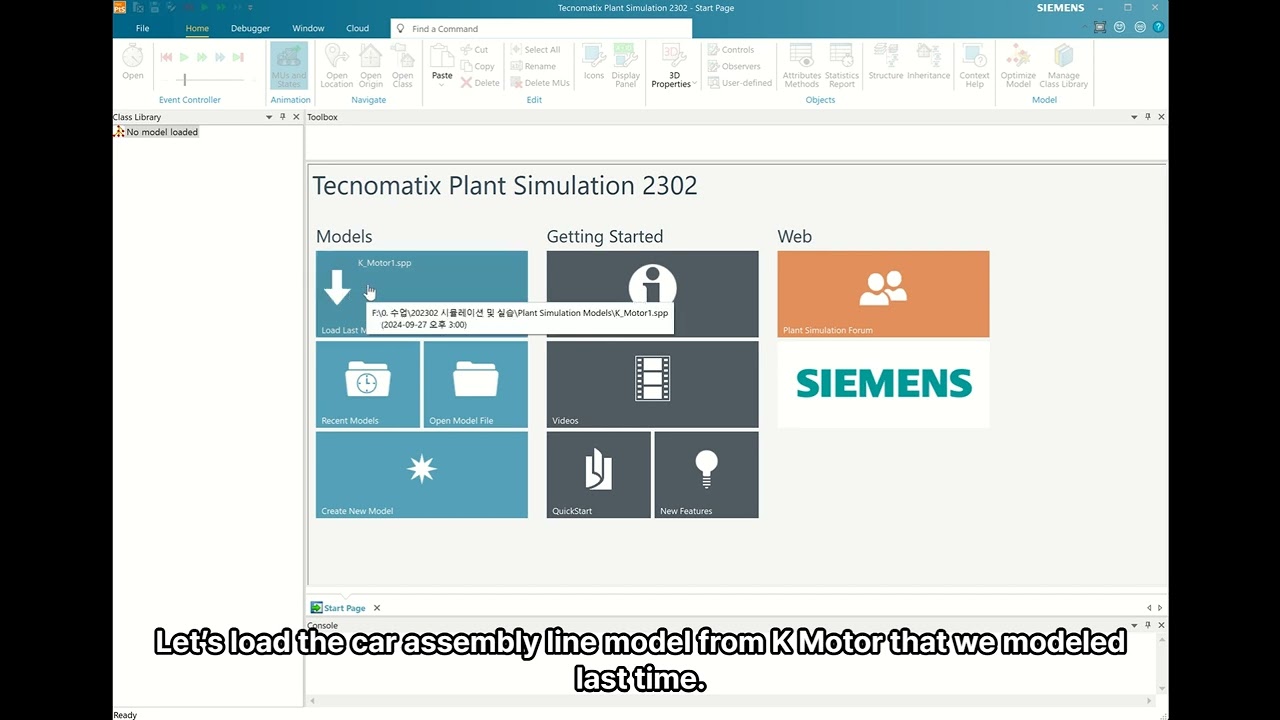This screenshot has height=720, width=1280.
Task: Toggle the MUs and States animation button
Action: (289, 66)
